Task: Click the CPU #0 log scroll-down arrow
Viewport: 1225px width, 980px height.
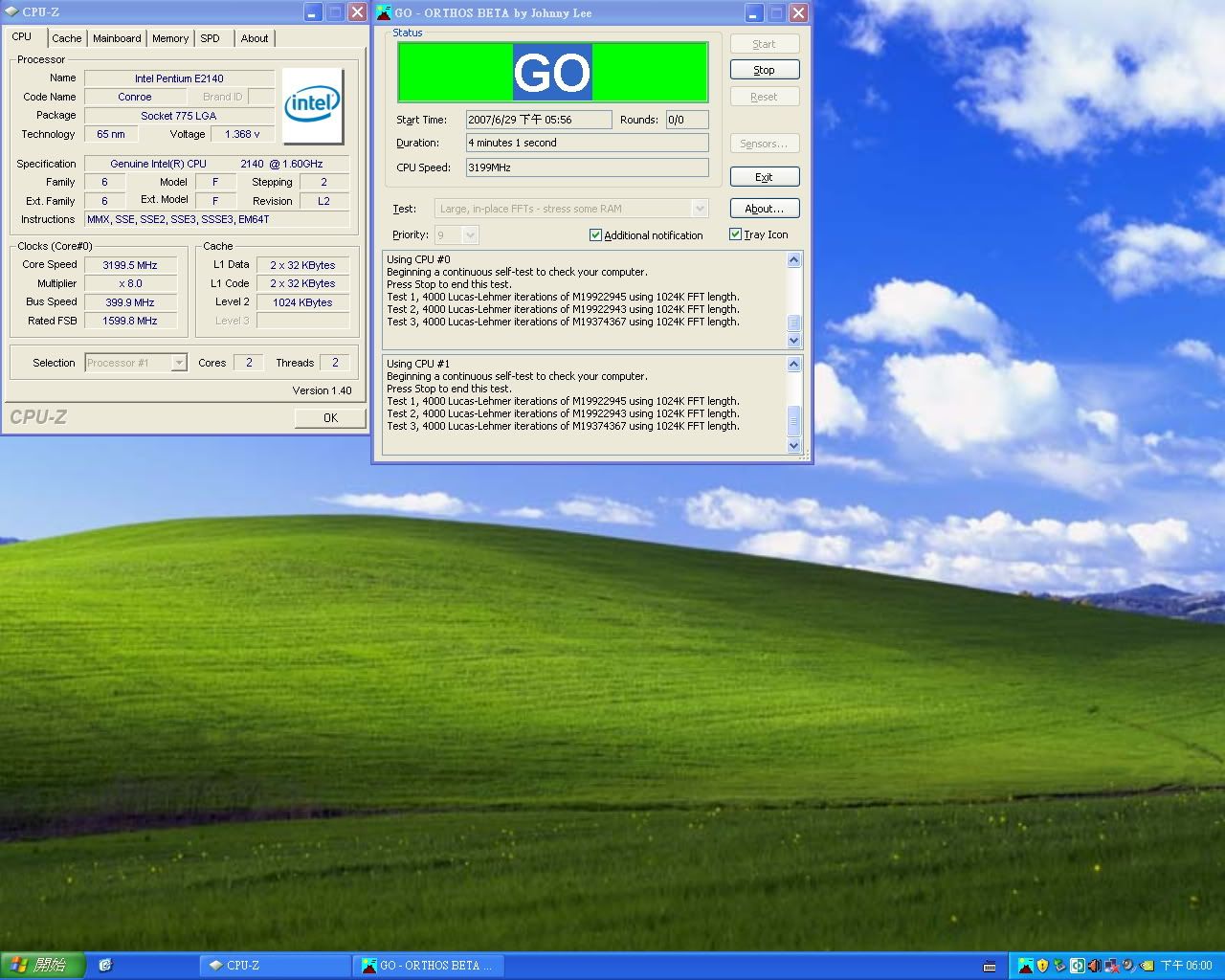Action: click(x=793, y=341)
